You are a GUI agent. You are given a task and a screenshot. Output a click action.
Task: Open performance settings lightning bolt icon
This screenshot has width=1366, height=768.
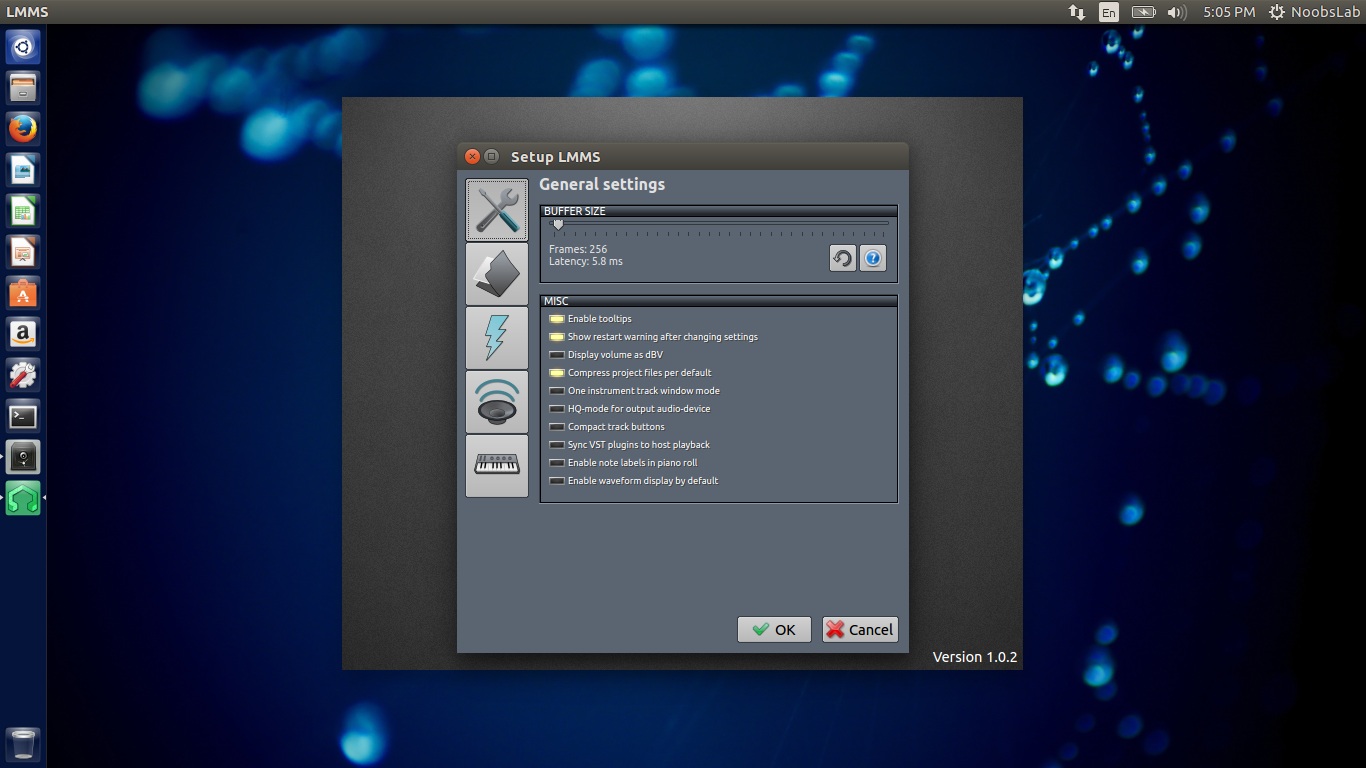pyautogui.click(x=497, y=338)
